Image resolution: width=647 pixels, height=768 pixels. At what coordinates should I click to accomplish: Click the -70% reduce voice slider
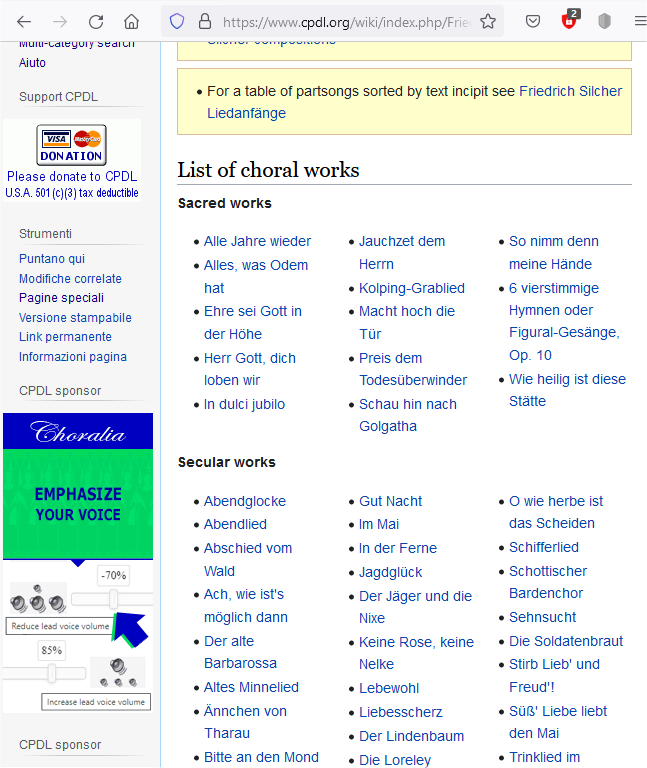click(x=113, y=599)
